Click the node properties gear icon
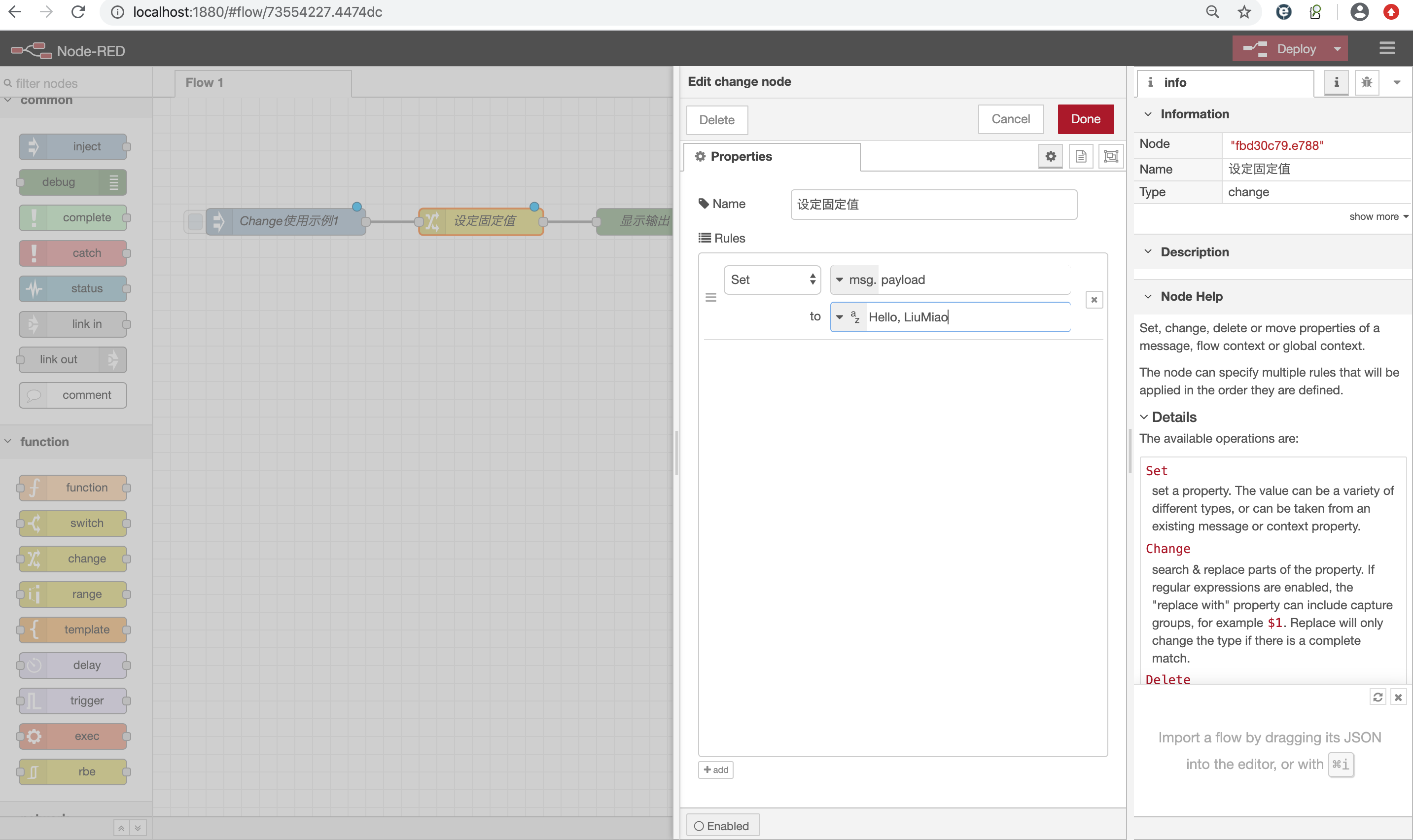Viewport: 1413px width, 840px height. click(1051, 156)
